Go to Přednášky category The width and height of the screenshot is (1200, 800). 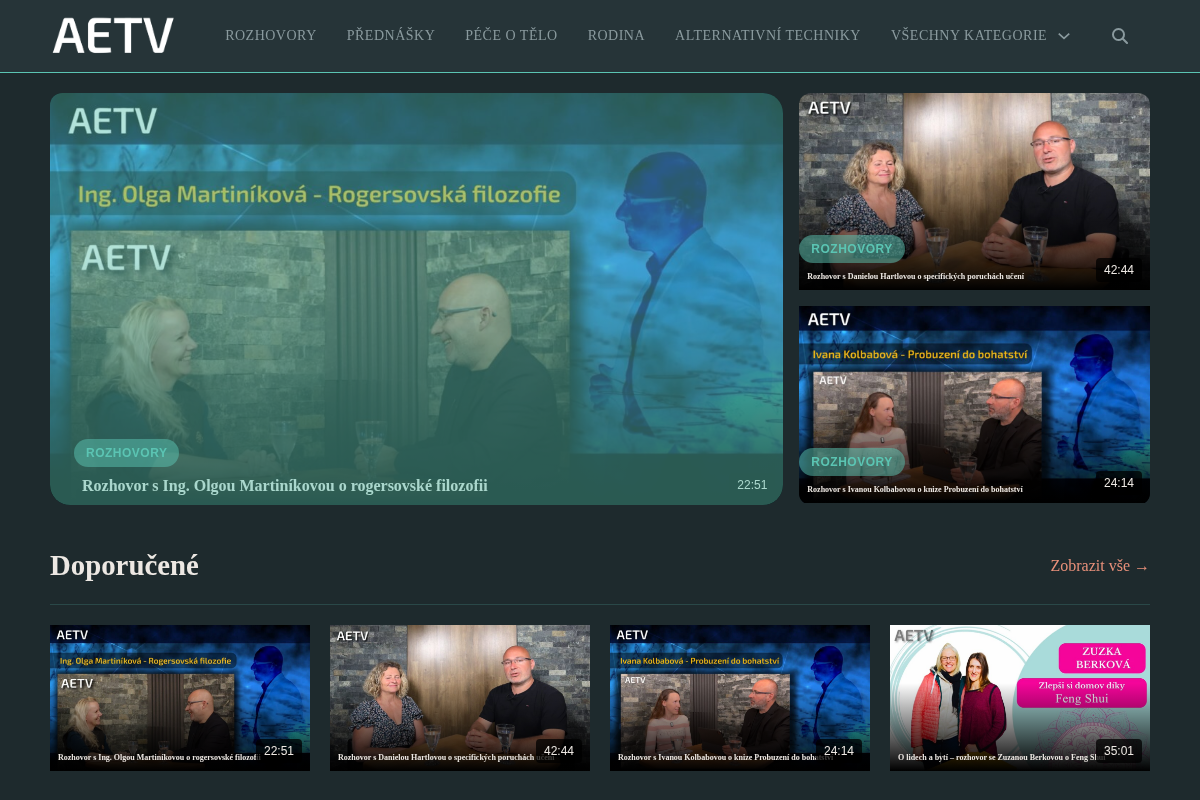click(391, 35)
